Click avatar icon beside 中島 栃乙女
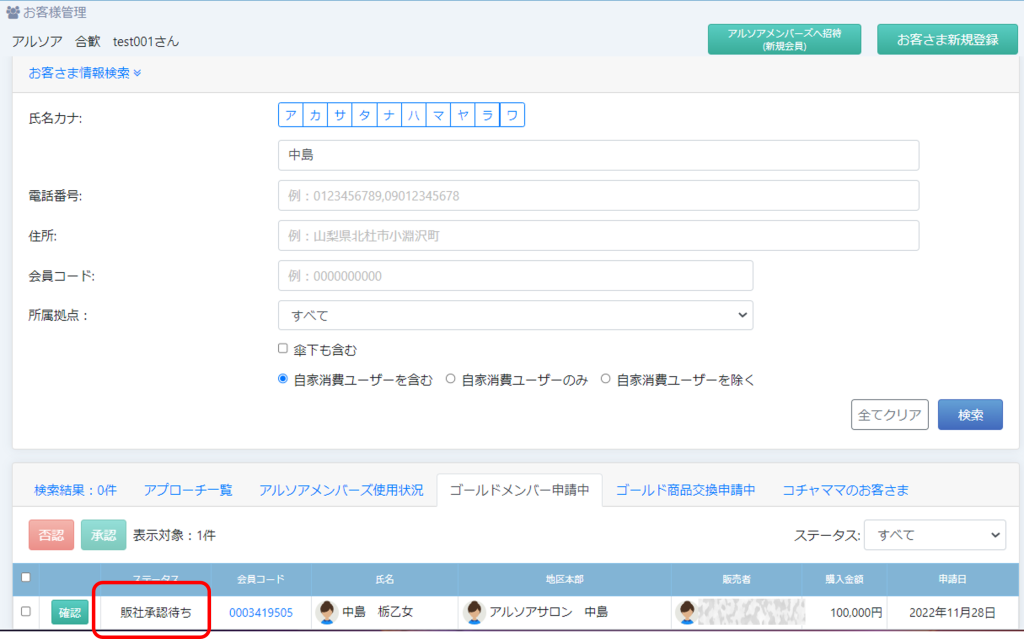 coord(327,612)
